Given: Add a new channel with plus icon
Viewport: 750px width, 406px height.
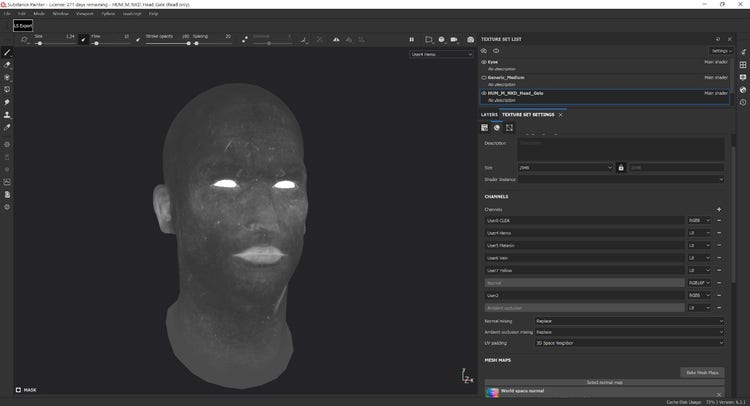Looking at the screenshot, I should tap(719, 209).
